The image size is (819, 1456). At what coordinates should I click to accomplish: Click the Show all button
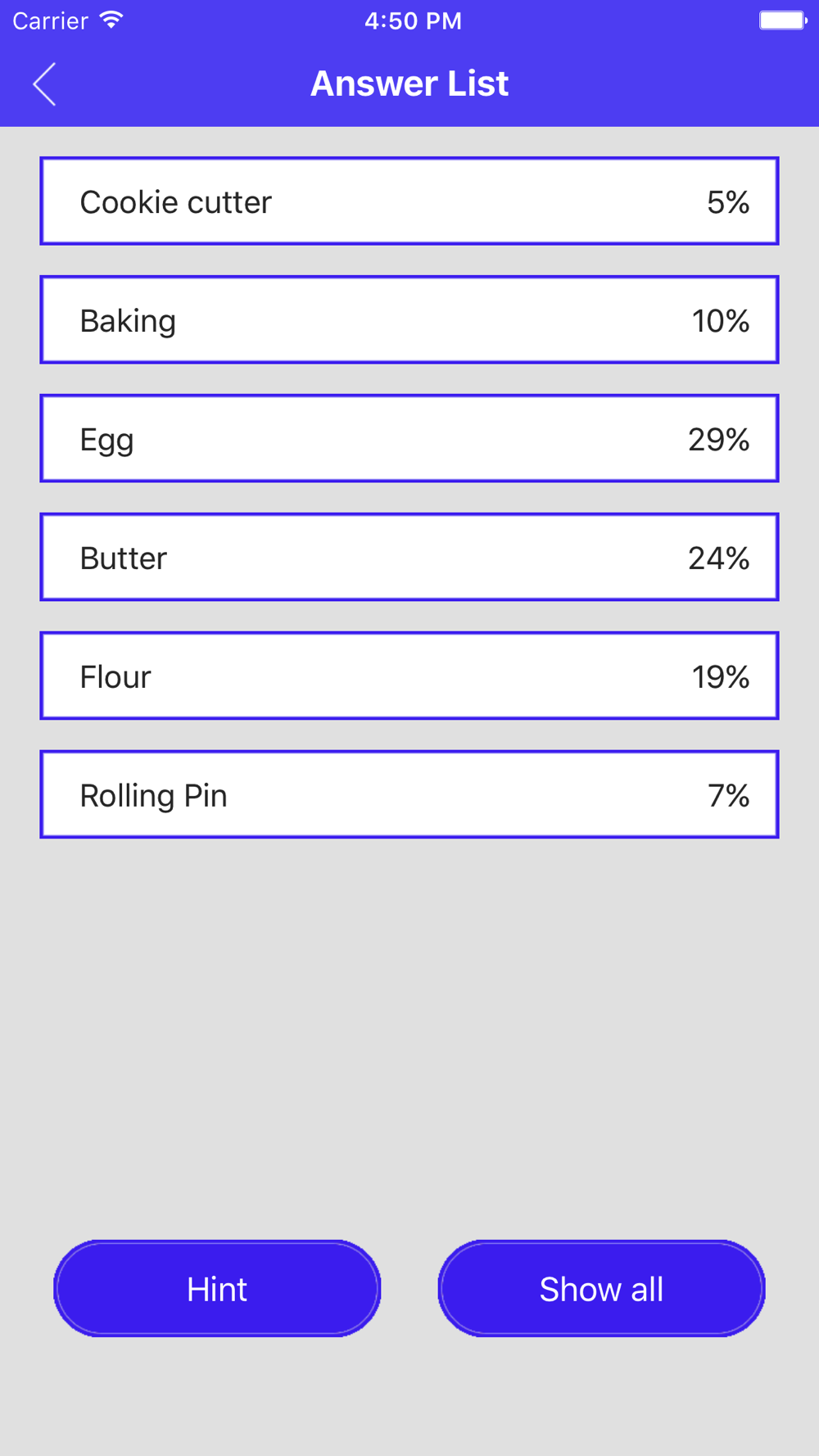click(x=601, y=1288)
